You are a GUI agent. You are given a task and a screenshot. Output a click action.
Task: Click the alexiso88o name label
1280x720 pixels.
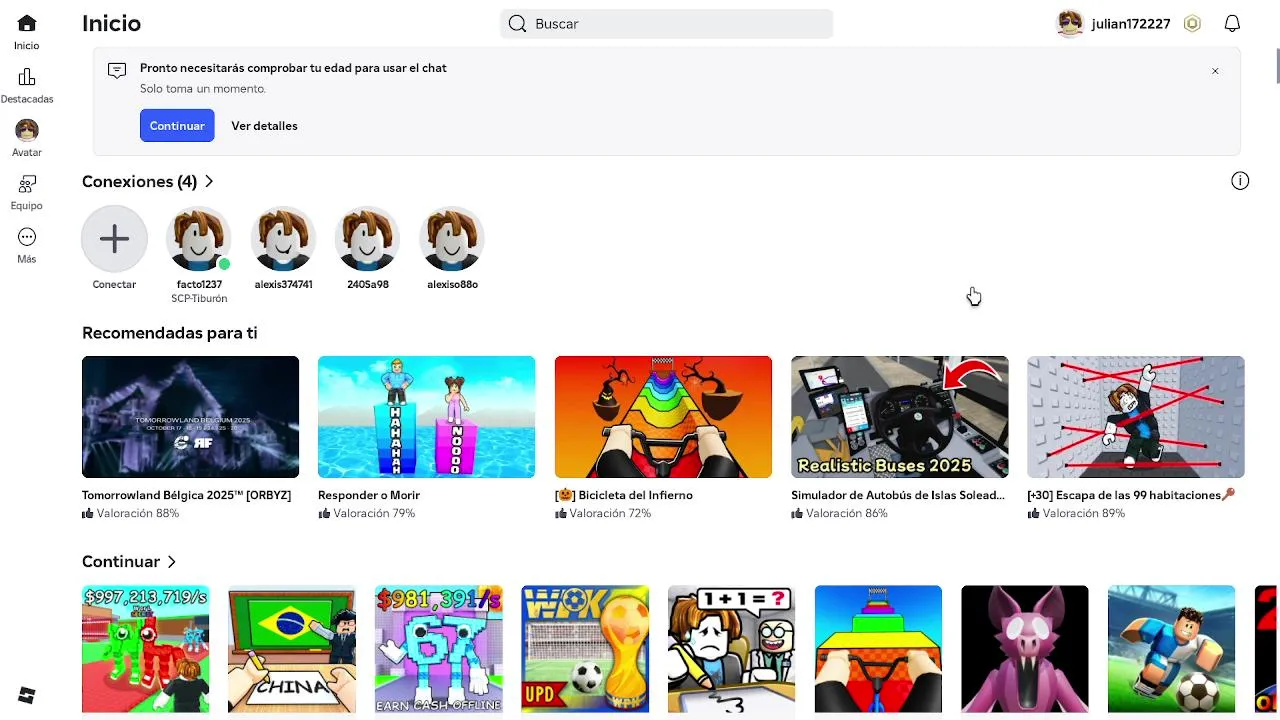point(452,284)
